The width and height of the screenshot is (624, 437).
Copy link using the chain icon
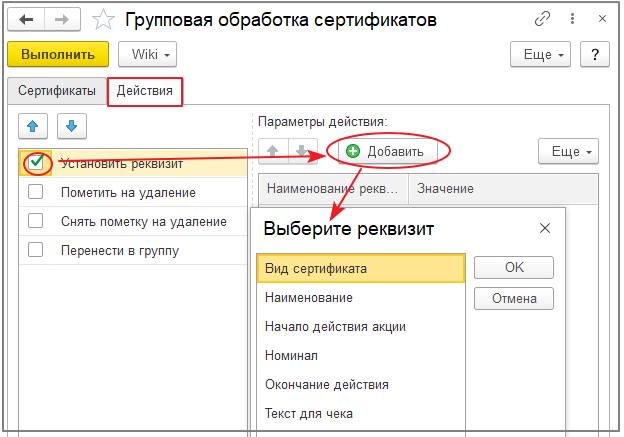coord(543,19)
